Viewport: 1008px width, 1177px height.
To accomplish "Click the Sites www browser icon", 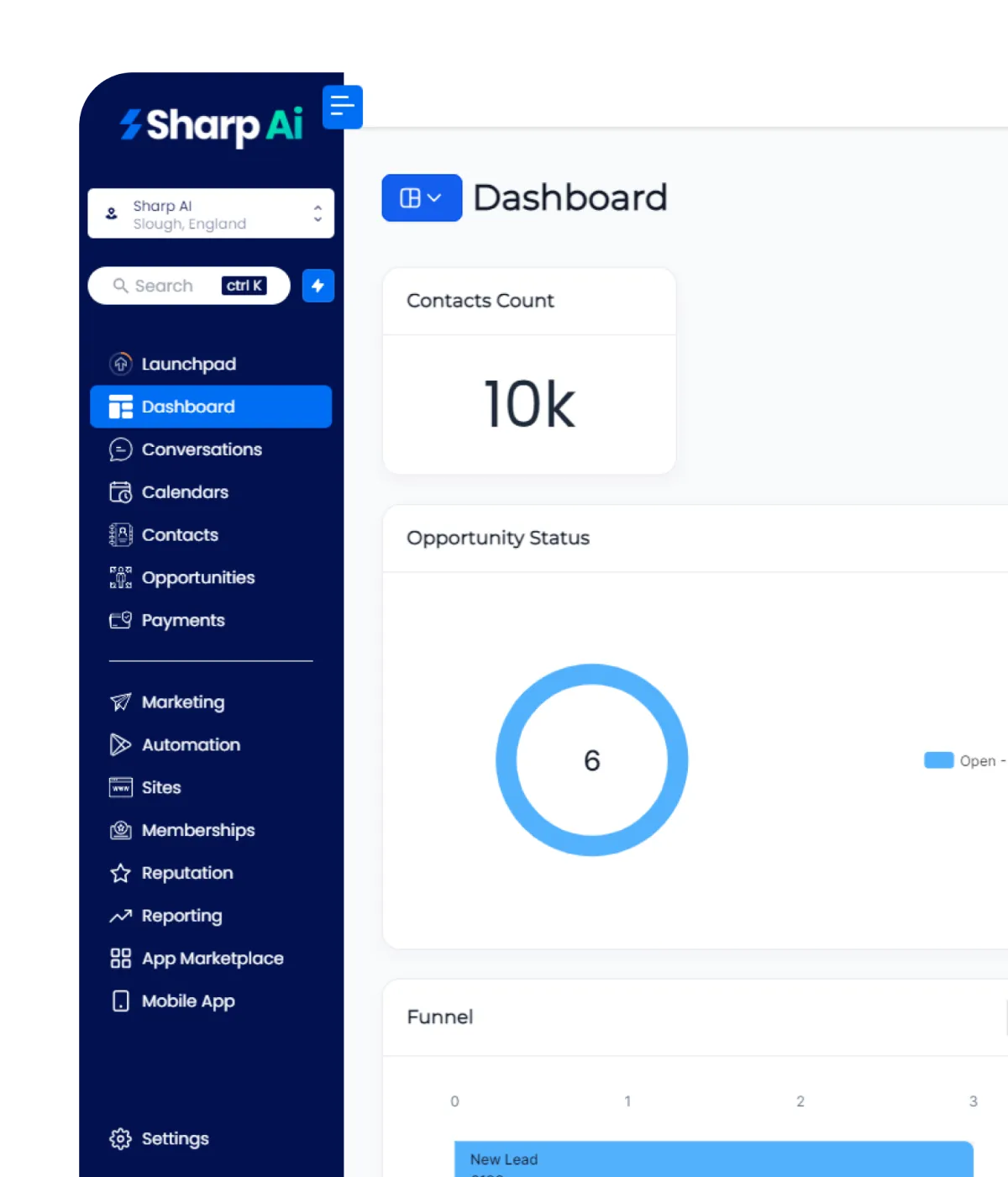I will coord(121,788).
